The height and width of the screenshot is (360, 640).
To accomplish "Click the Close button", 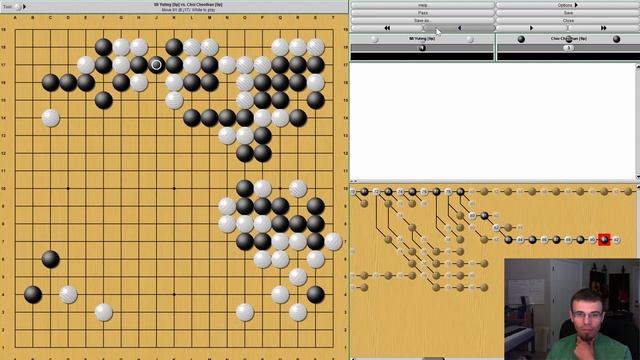I will coord(568,20).
